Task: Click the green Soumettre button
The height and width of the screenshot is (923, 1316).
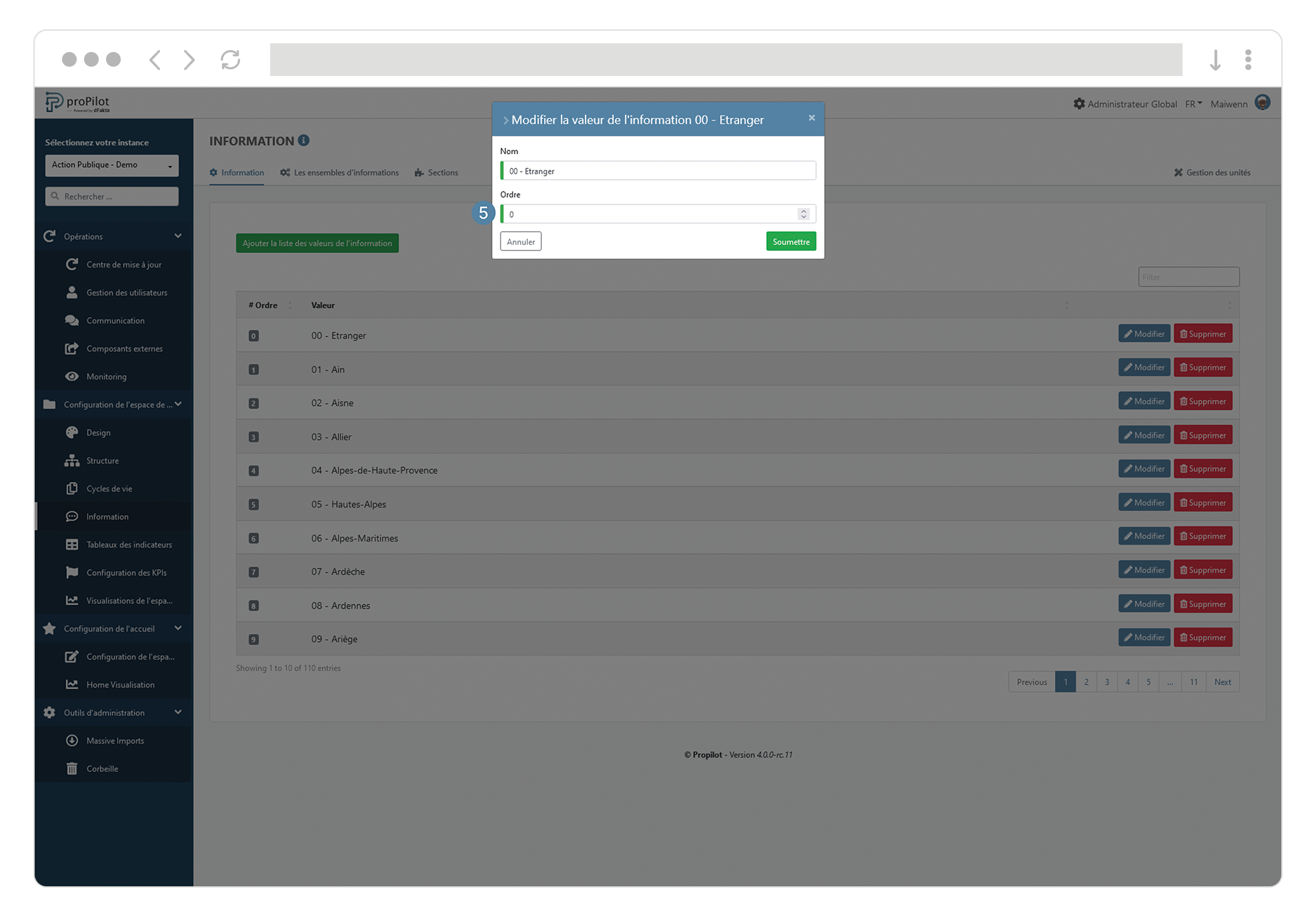Action: tap(790, 241)
